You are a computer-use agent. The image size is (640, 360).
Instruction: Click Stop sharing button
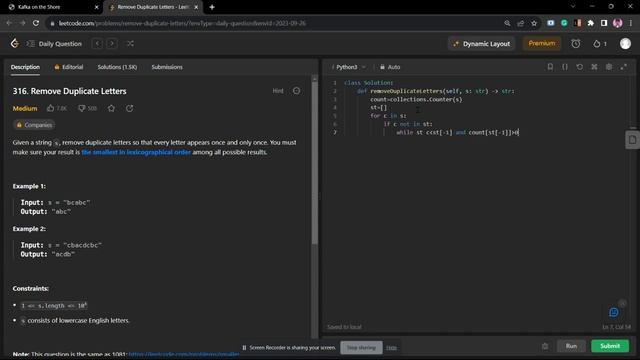tap(361, 348)
